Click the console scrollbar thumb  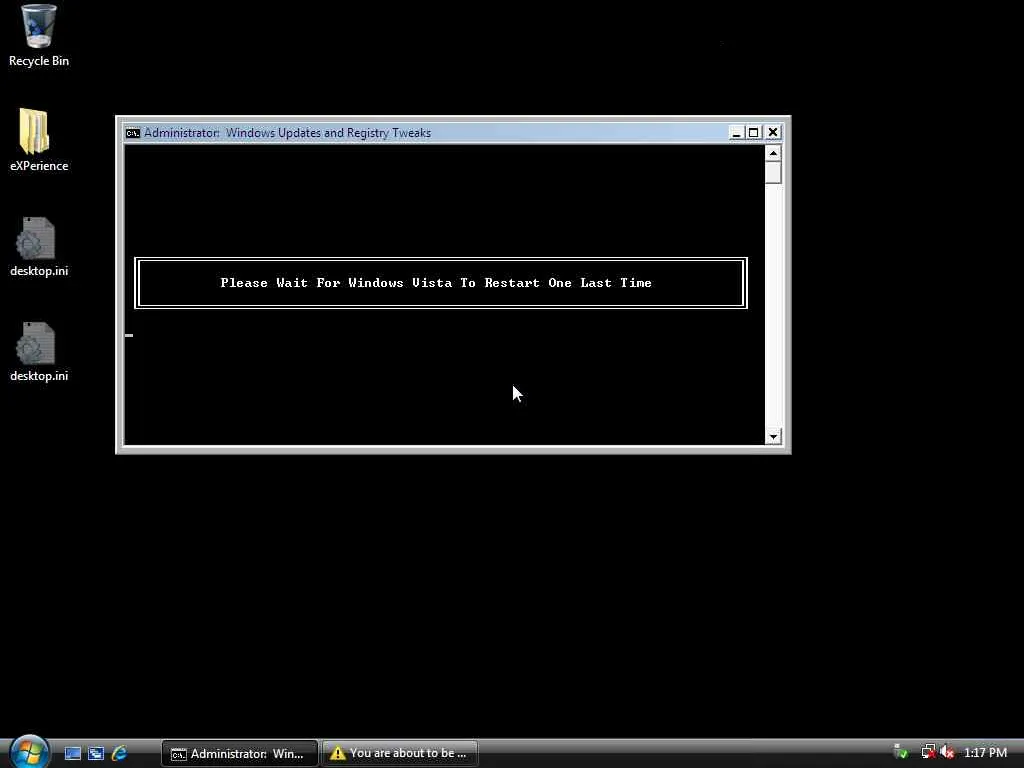click(x=773, y=172)
